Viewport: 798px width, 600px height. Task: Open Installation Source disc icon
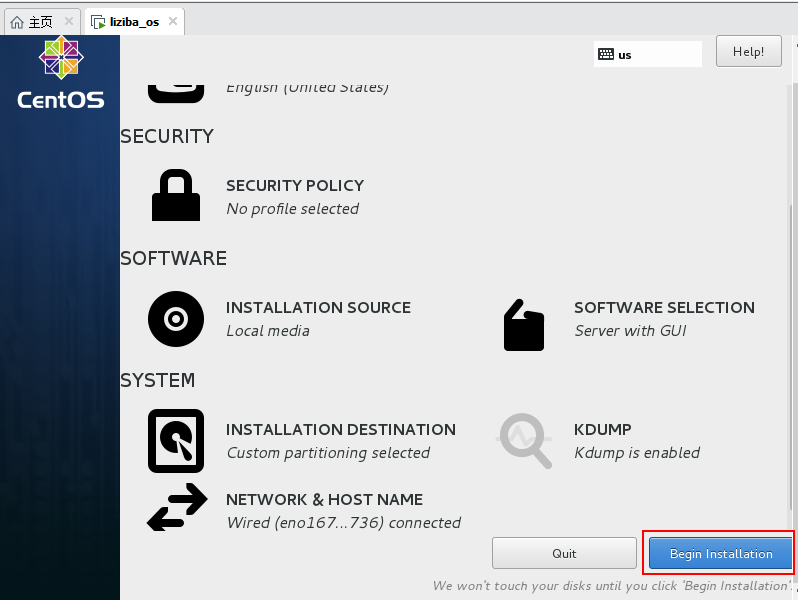pos(176,319)
